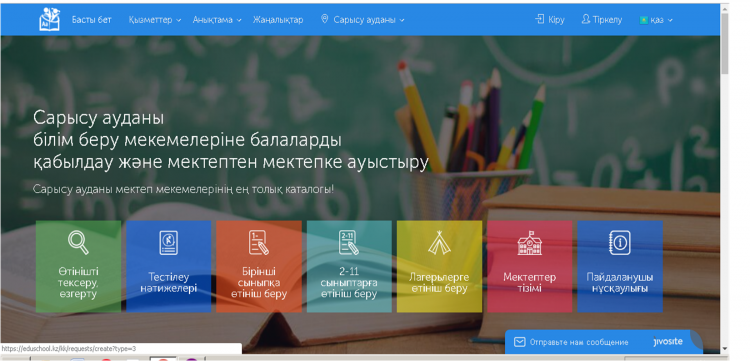Click the location pin icon
This screenshot has width=750, height=361.
(324, 19)
